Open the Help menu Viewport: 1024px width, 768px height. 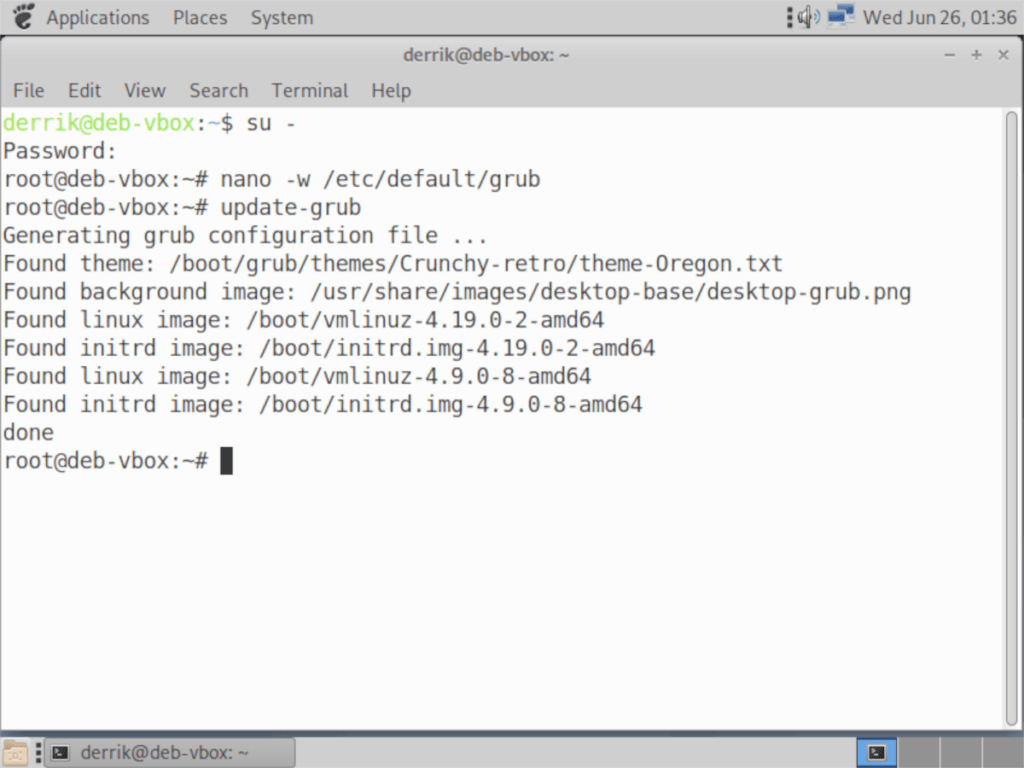point(390,90)
